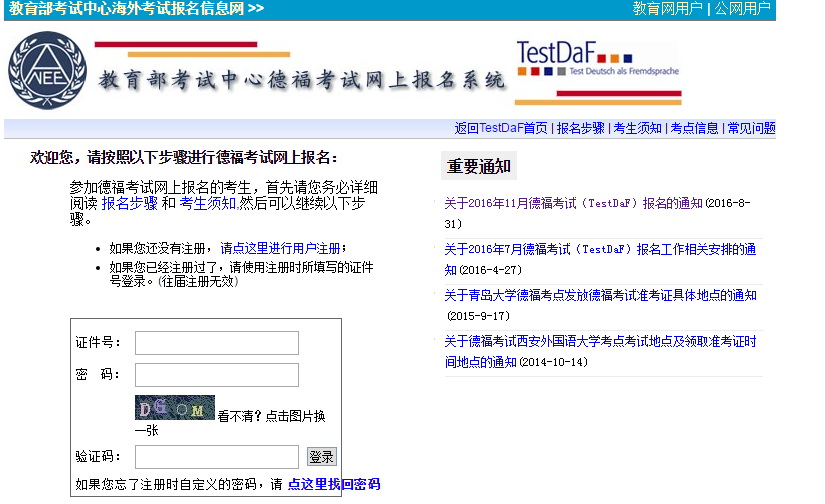825x504 pixels.
Task: Focus the 密码 input field
Action: (216, 375)
